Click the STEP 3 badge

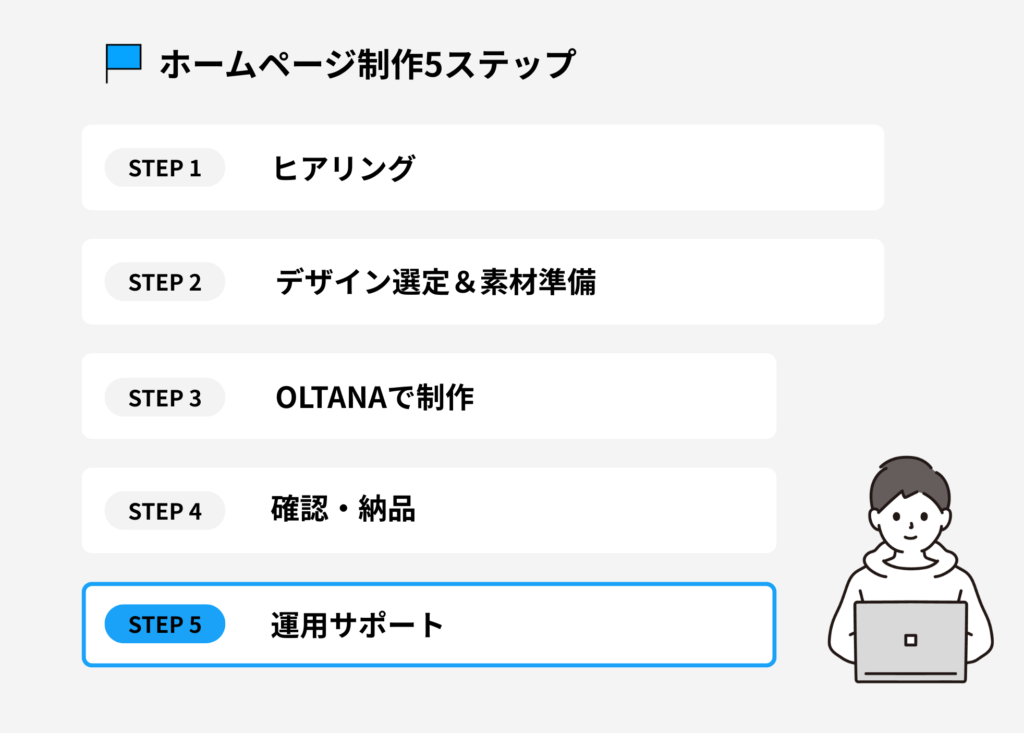(x=165, y=398)
